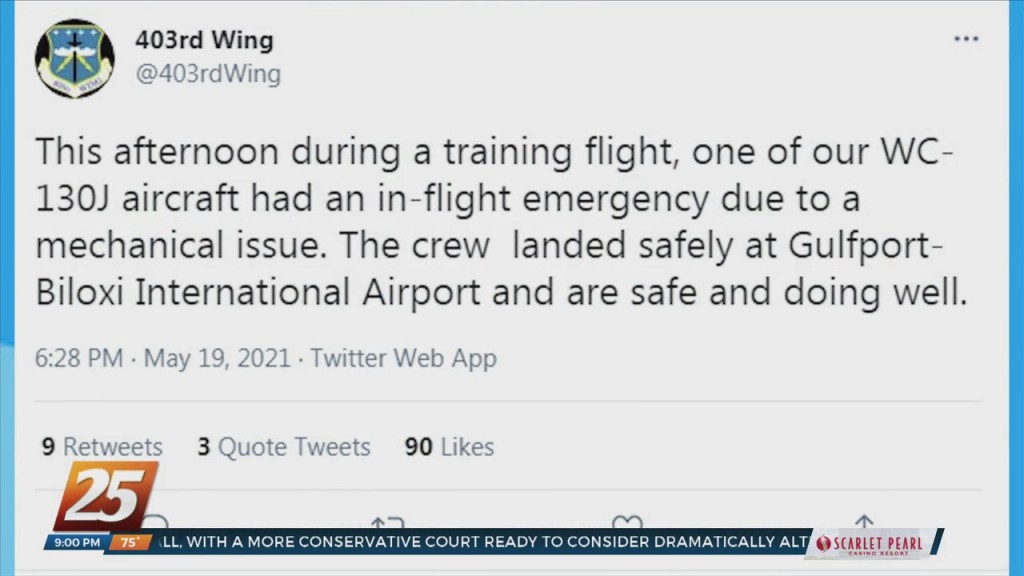Screen dimensions: 1024x576
Task: Click the 9:00 PM time display
Action: click(77, 542)
